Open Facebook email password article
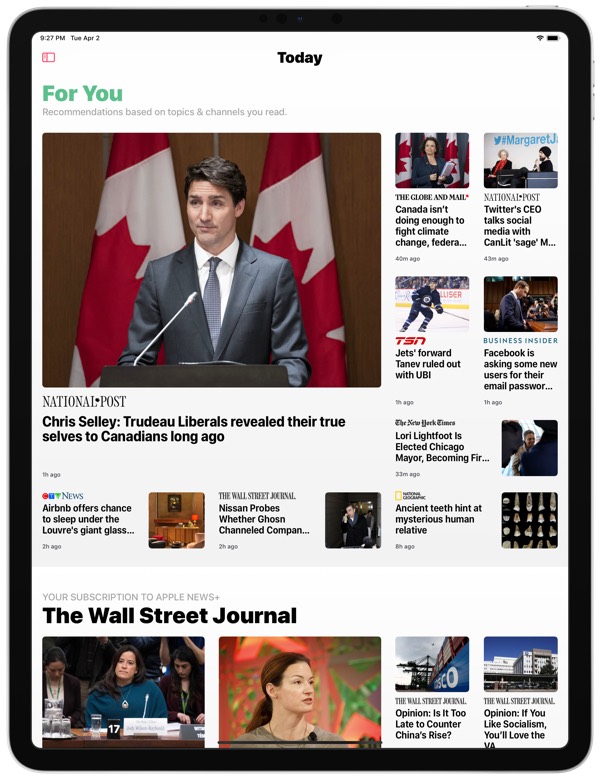This screenshot has height=780, width=600. point(520,370)
